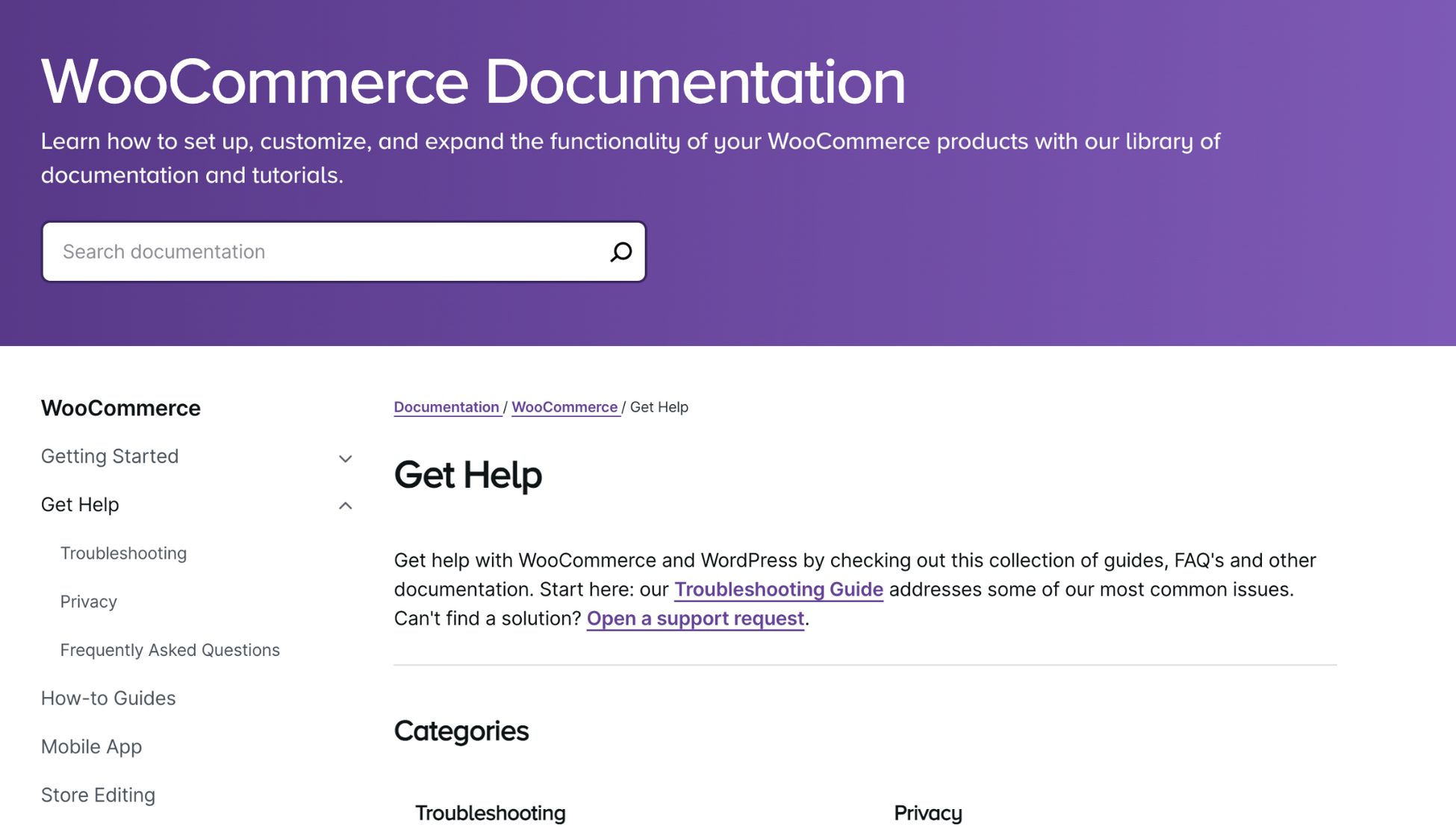
Task: Open the Troubleshooting Guide link
Action: 777,588
